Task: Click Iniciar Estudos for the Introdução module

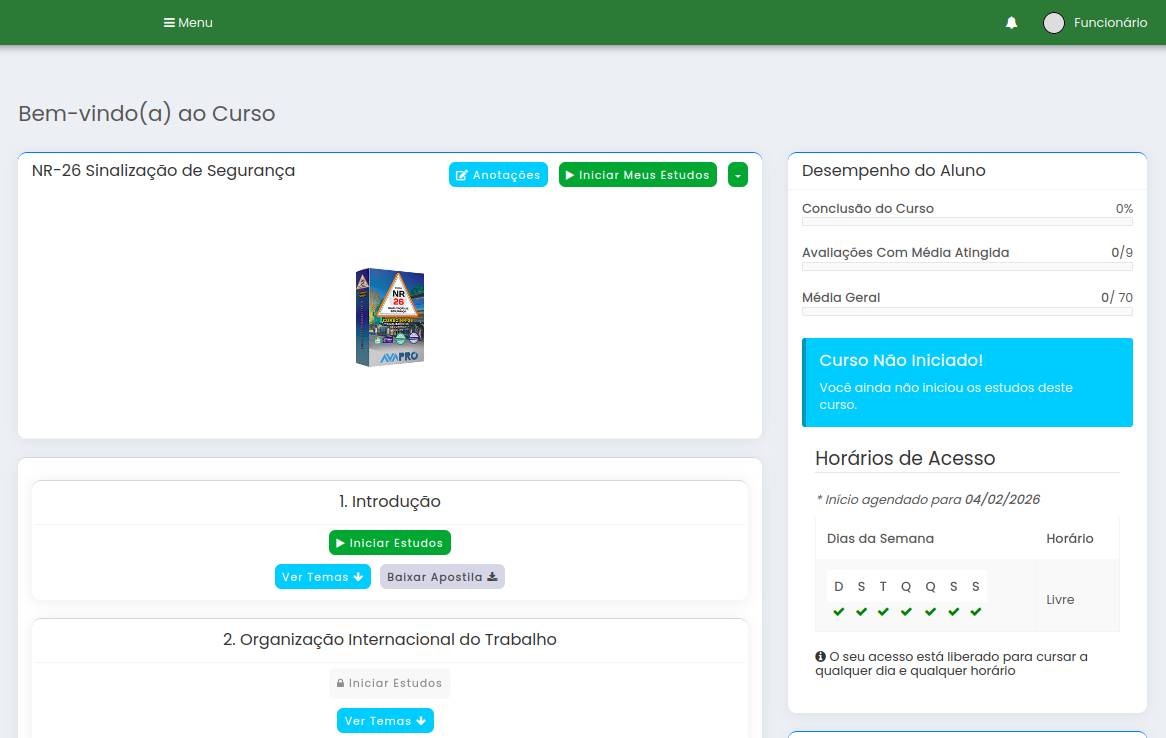Action: [x=389, y=542]
